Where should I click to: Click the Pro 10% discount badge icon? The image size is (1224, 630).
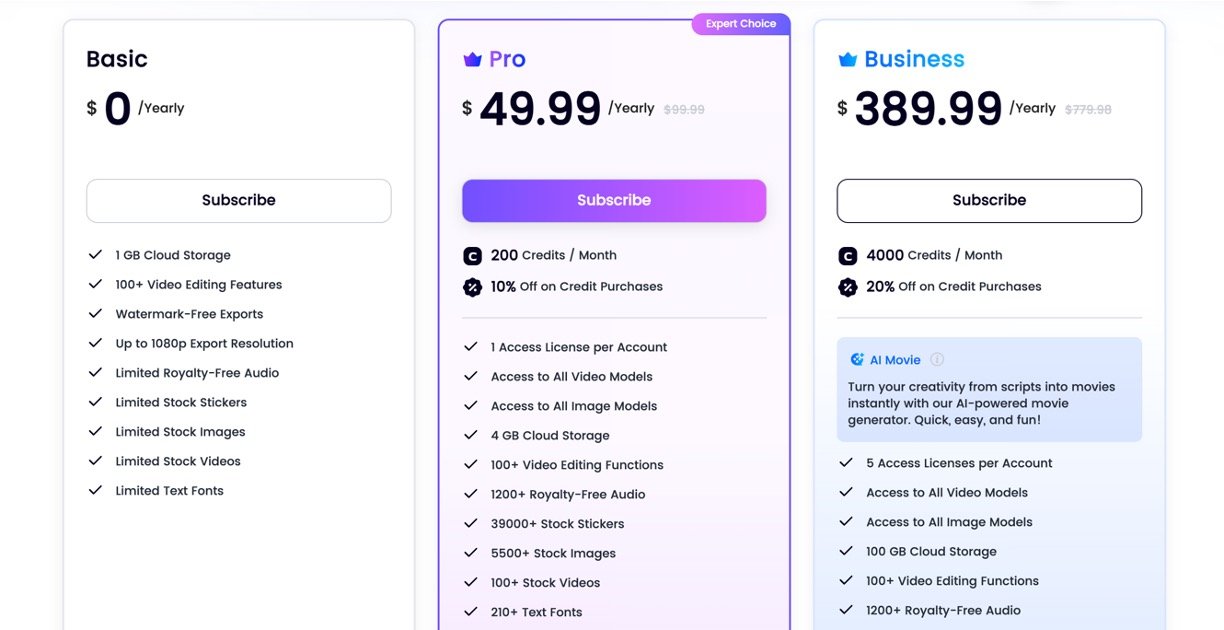(473, 287)
